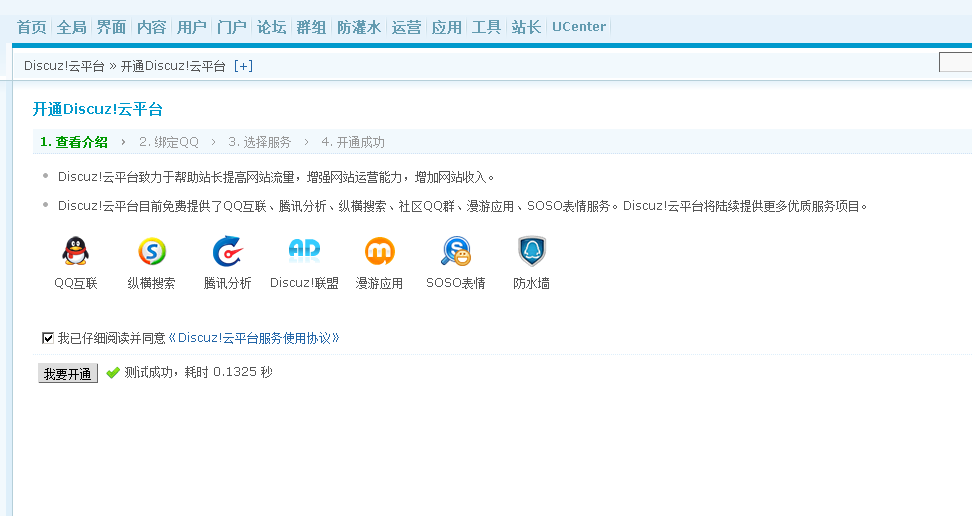Open the 群组 menu
The image size is (972, 516).
311,27
